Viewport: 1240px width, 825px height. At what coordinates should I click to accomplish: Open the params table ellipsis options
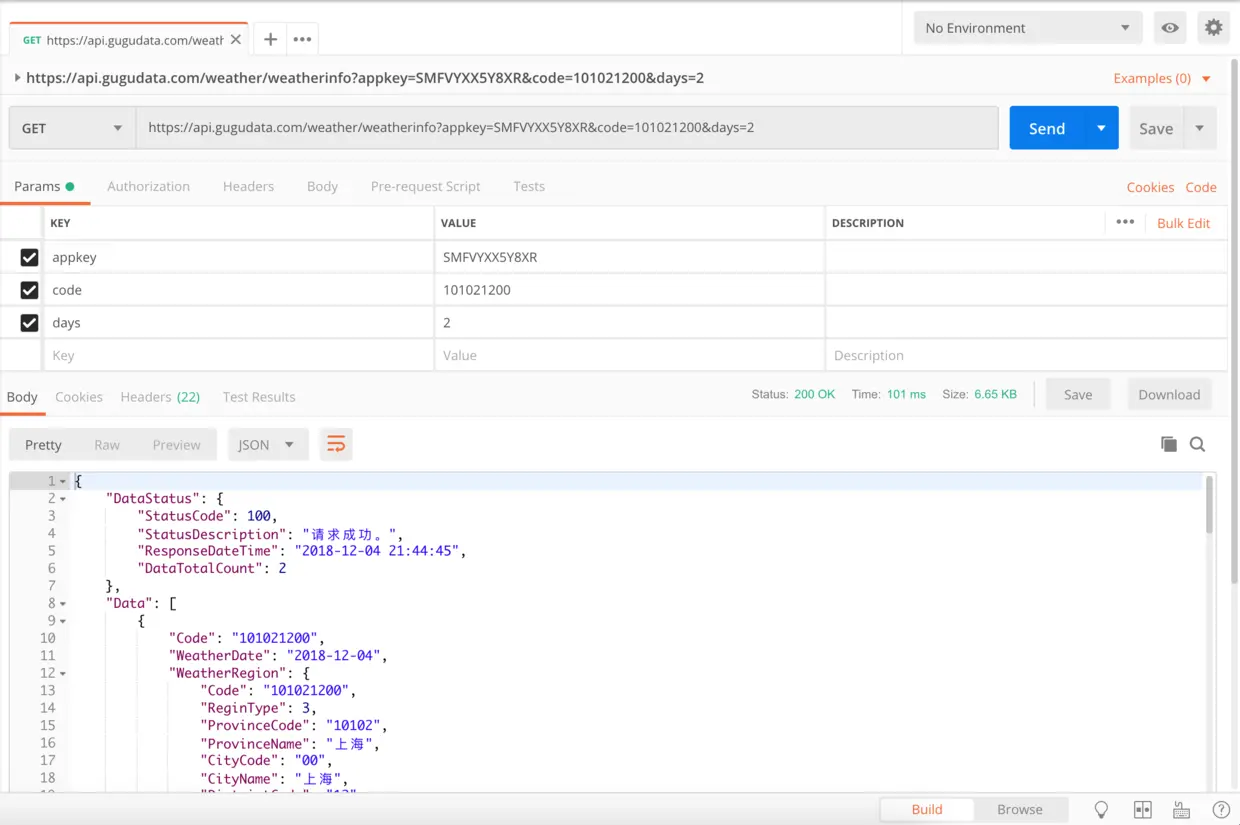(x=1125, y=222)
